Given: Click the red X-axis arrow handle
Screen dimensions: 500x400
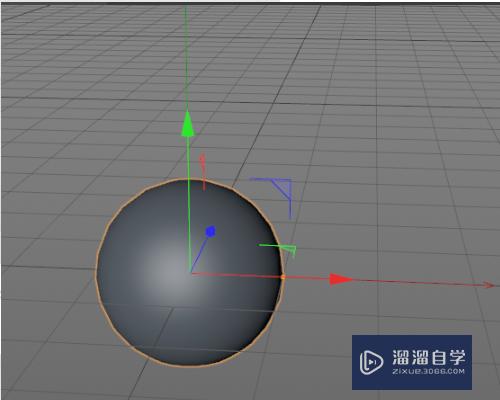Looking at the screenshot, I should click(x=341, y=279).
